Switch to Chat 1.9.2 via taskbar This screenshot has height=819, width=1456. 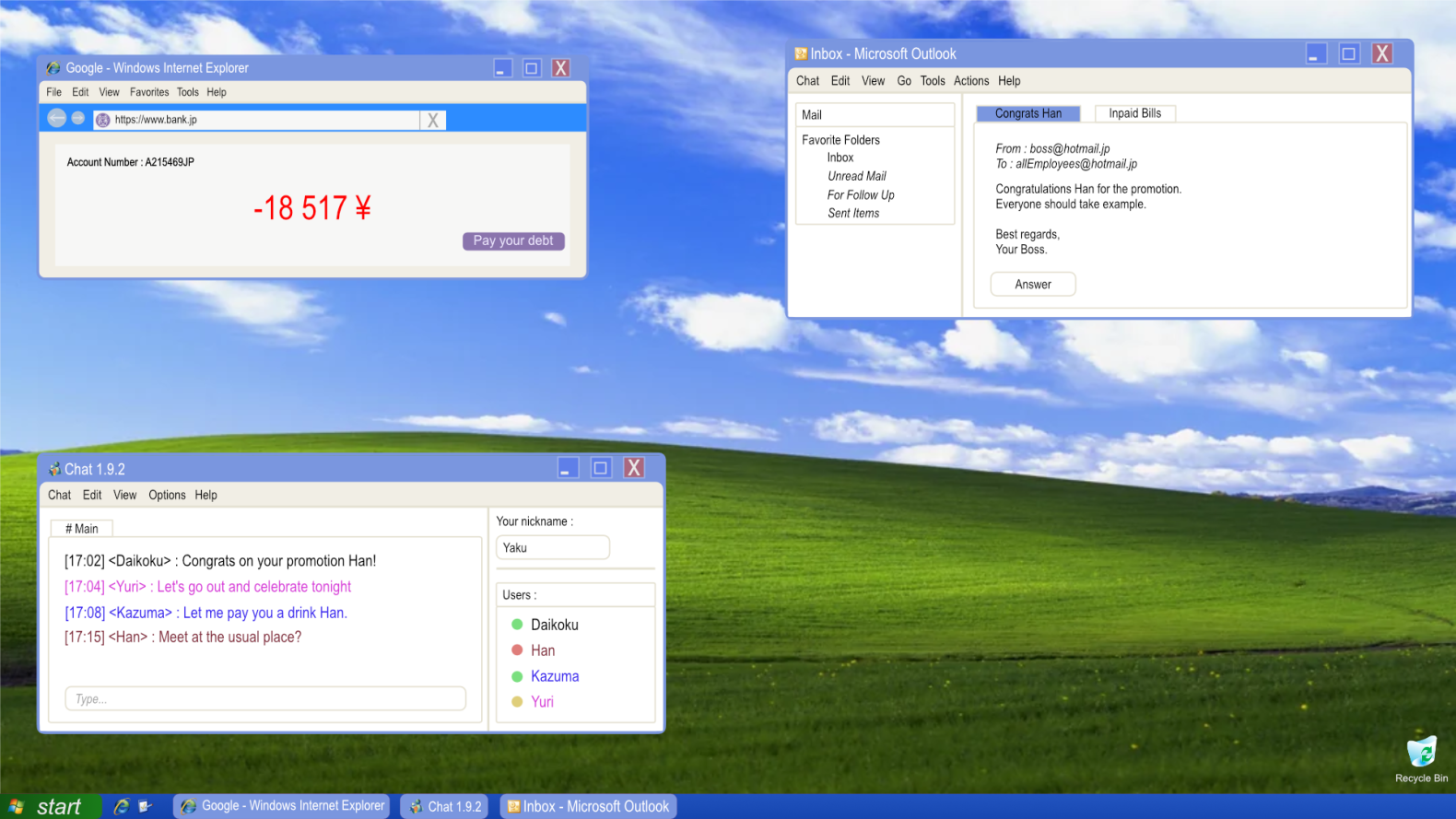coord(445,806)
